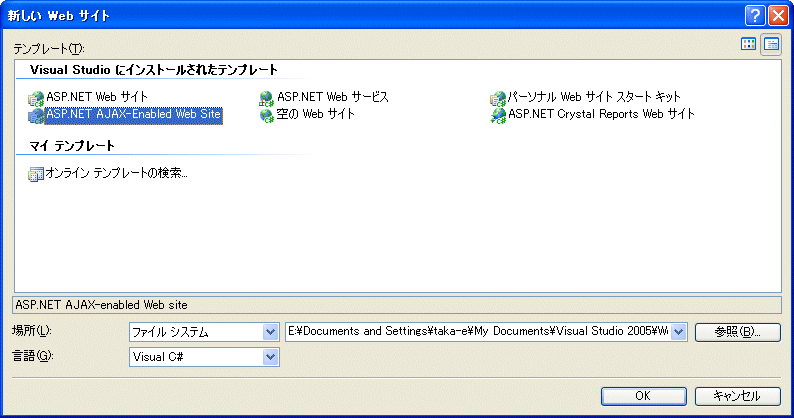Image resolution: width=794 pixels, height=418 pixels.
Task: Confirm with the OK button
Action: (644, 396)
